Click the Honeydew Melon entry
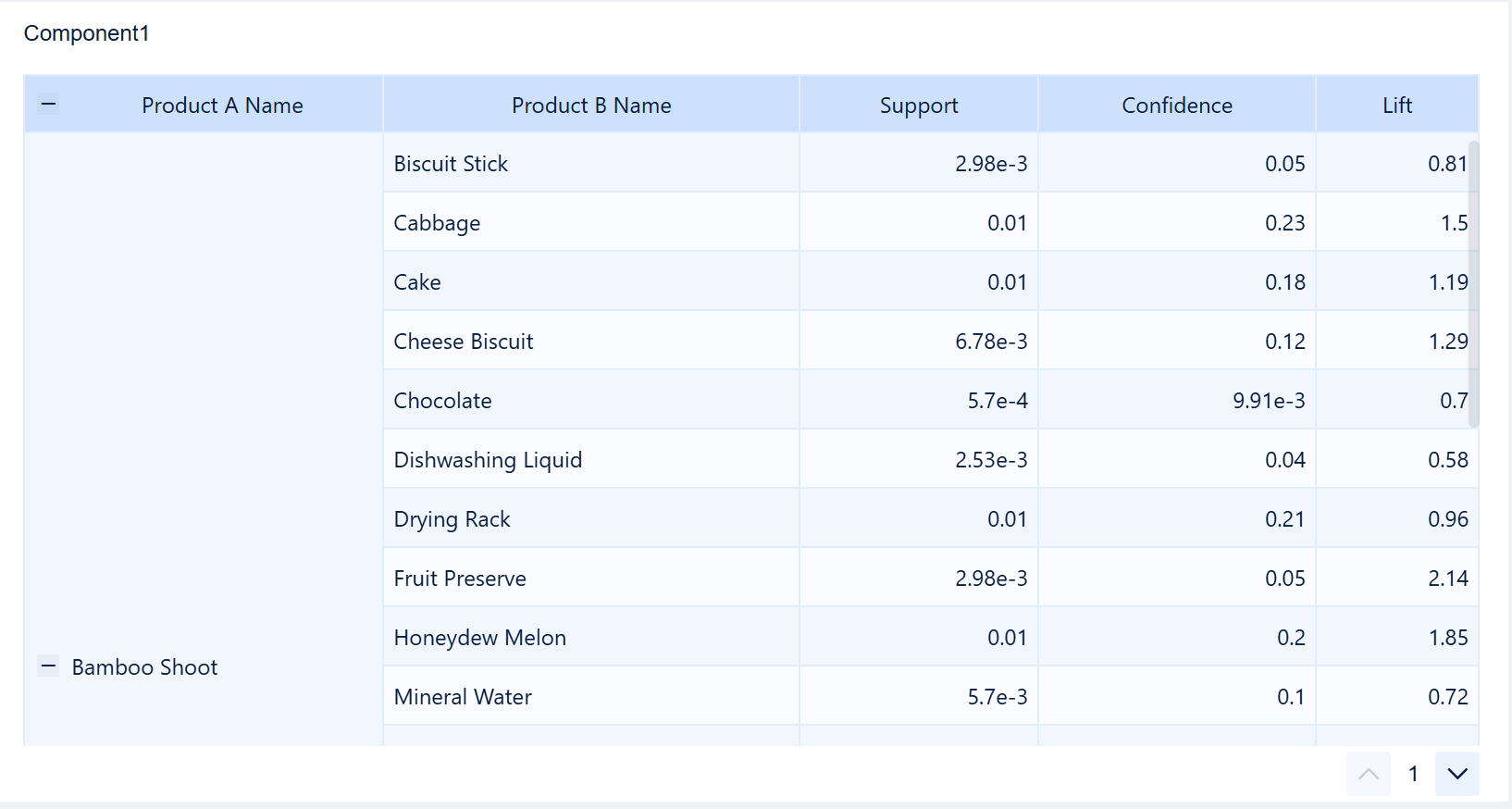The image size is (1512, 809). [x=479, y=637]
